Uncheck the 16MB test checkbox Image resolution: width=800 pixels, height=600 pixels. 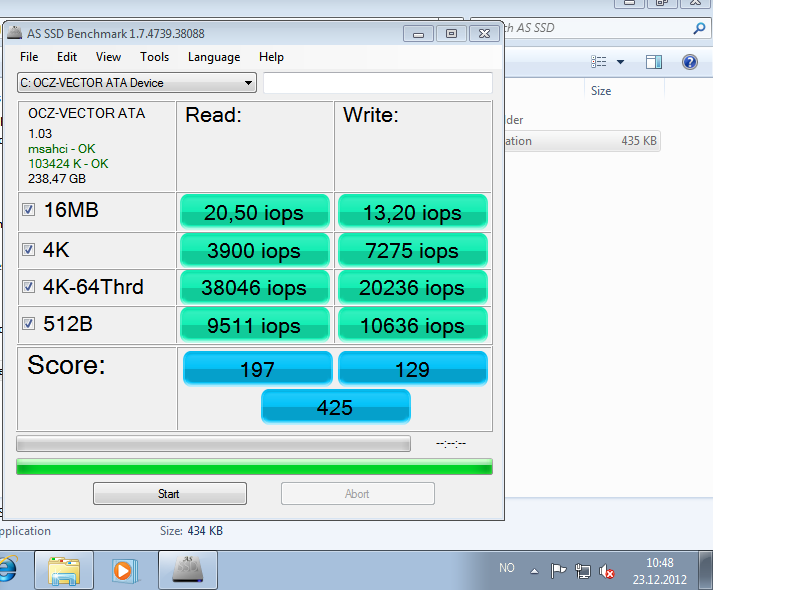[x=29, y=209]
